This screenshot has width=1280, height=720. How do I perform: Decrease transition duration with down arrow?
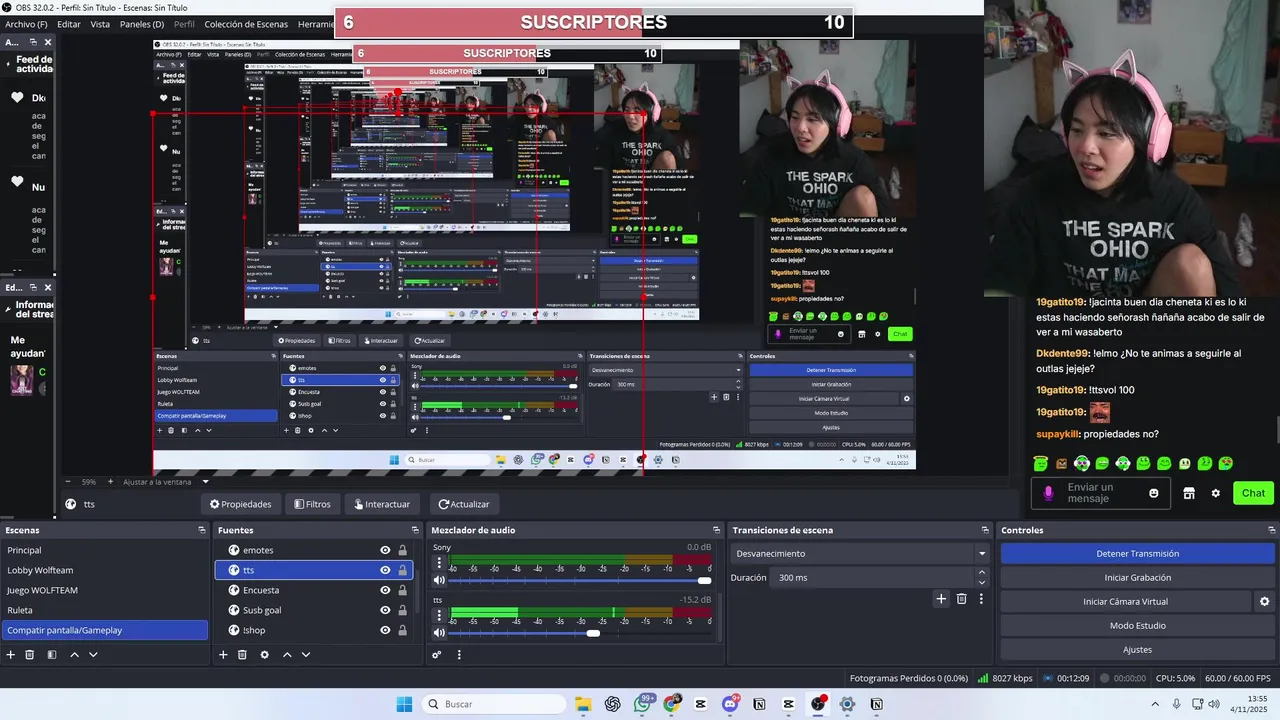(x=981, y=583)
